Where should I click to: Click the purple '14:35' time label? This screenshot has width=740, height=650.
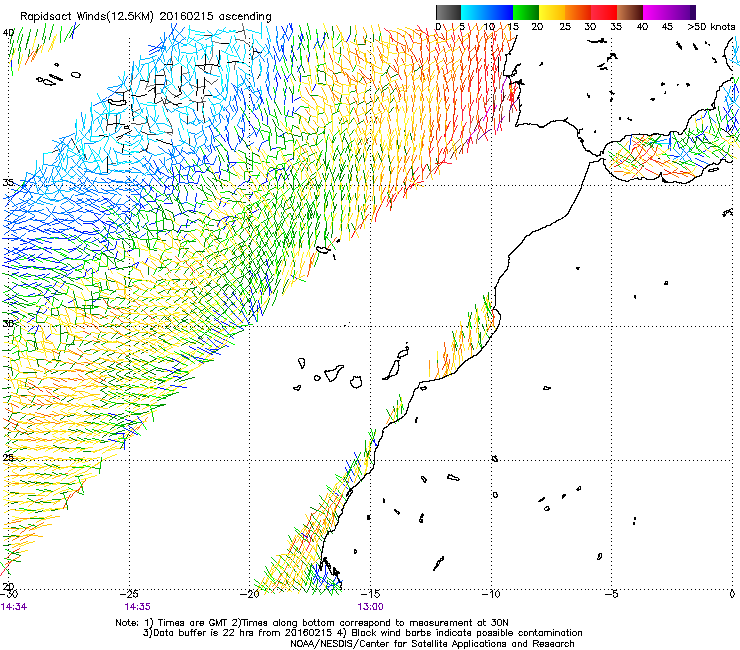(x=137, y=607)
